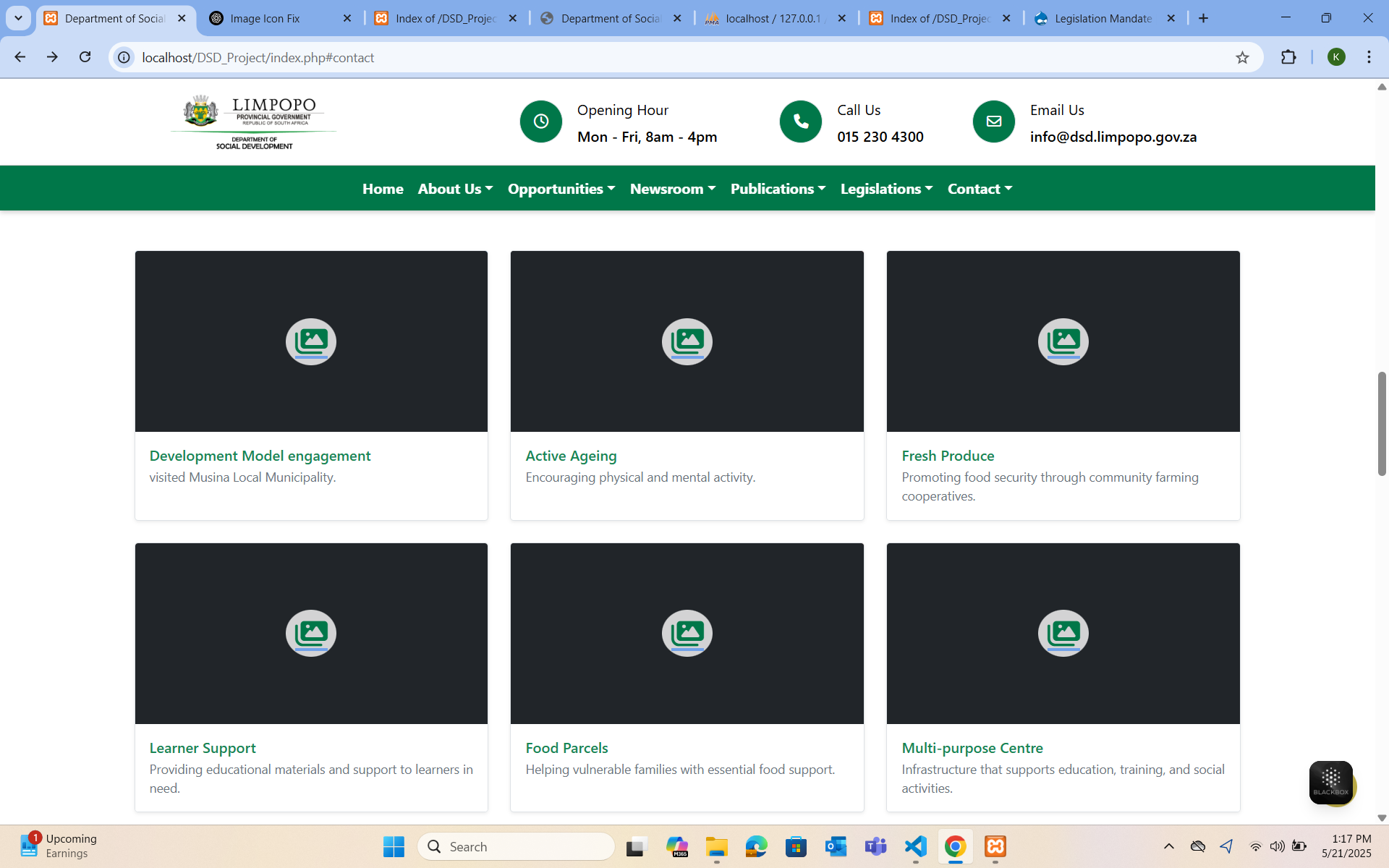Switch to the Legislation Mandate tab
This screenshot has height=868, width=1389.
tap(1103, 19)
